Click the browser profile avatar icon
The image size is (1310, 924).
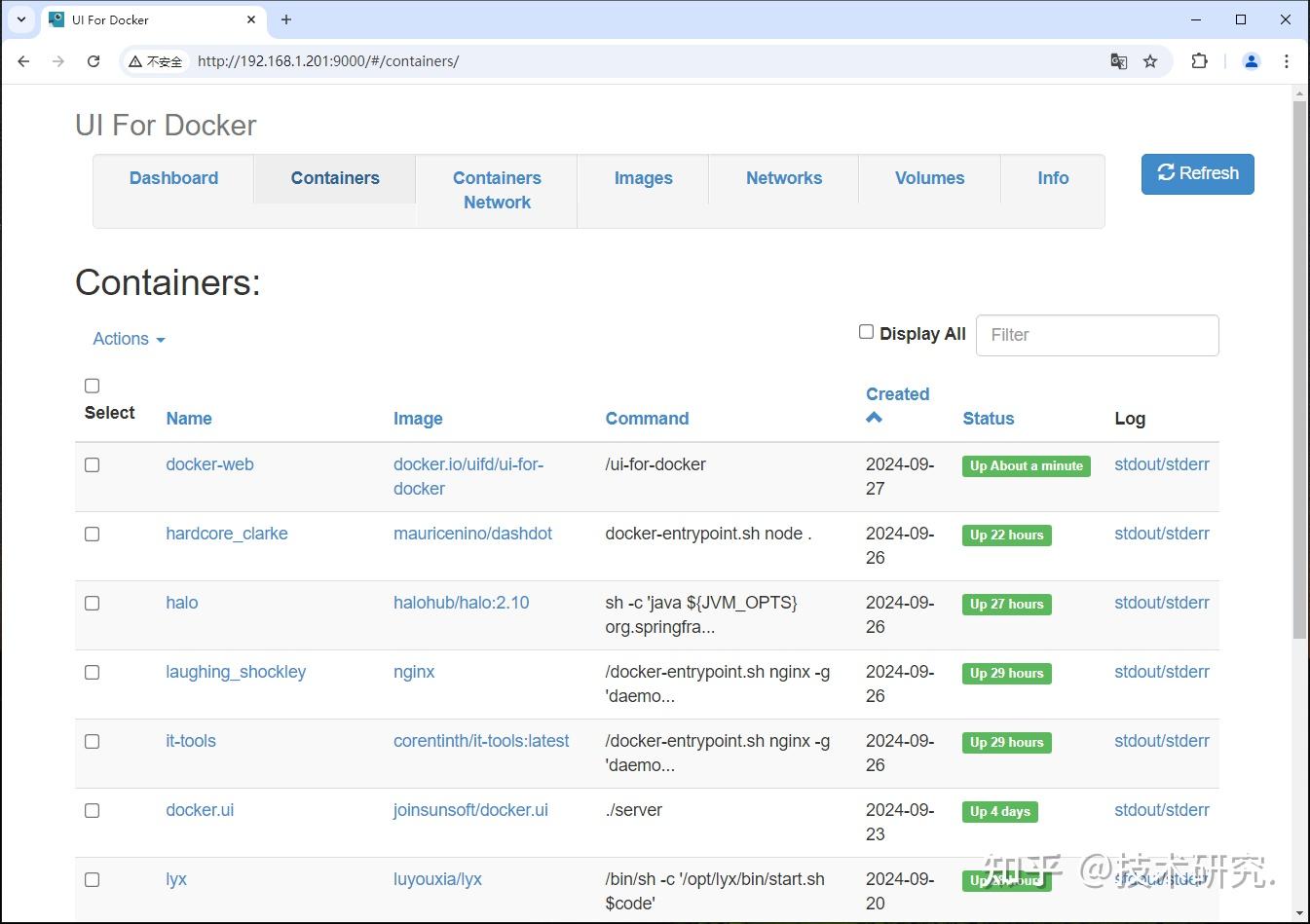tap(1251, 60)
